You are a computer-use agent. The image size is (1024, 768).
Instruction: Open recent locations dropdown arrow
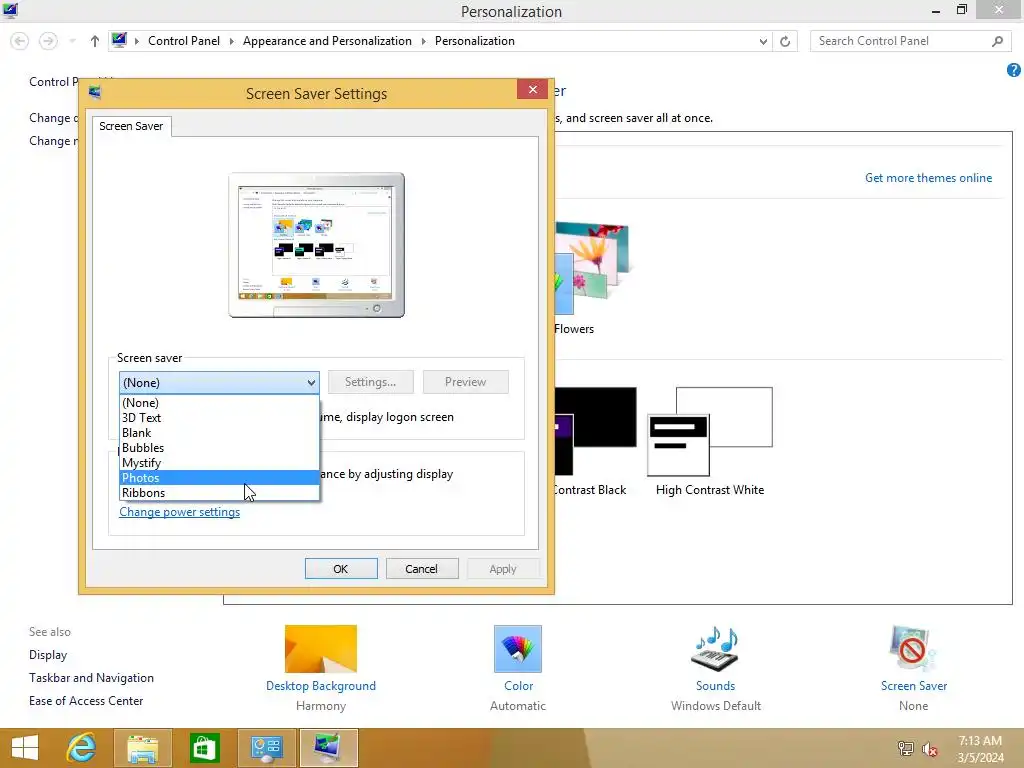(x=72, y=41)
